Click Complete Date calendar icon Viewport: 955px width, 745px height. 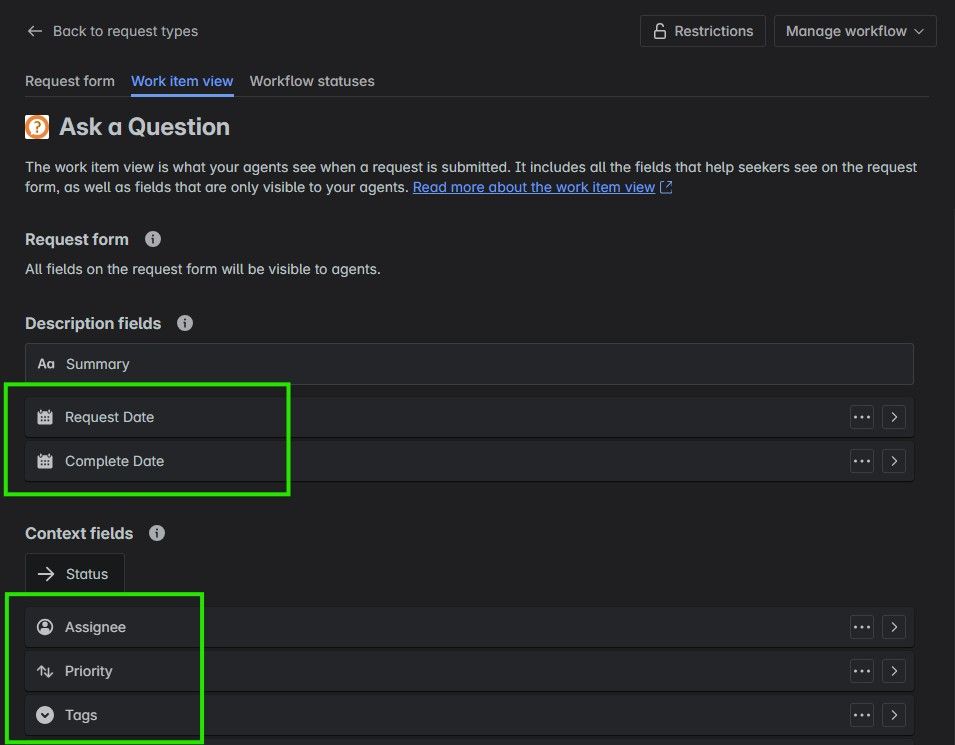(45, 461)
